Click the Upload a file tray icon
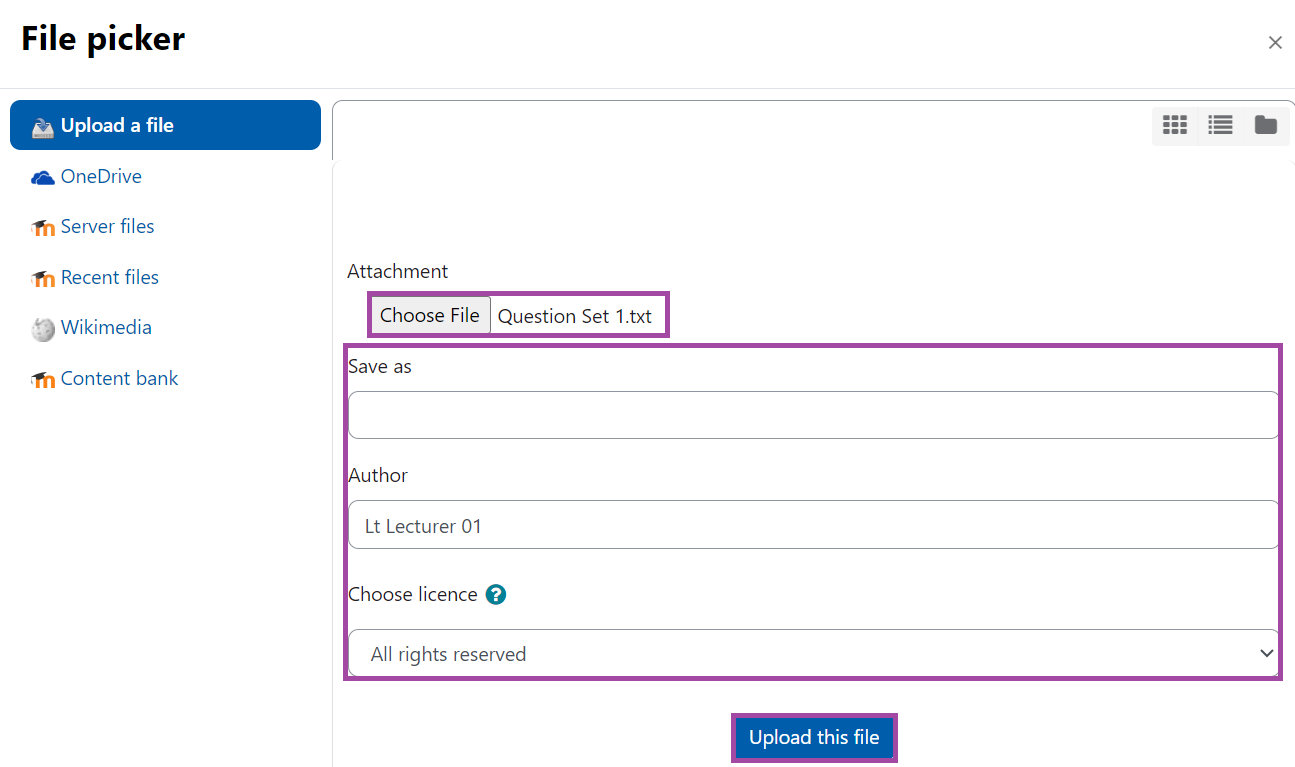Image resolution: width=1295 pixels, height=767 pixels. click(x=43, y=127)
